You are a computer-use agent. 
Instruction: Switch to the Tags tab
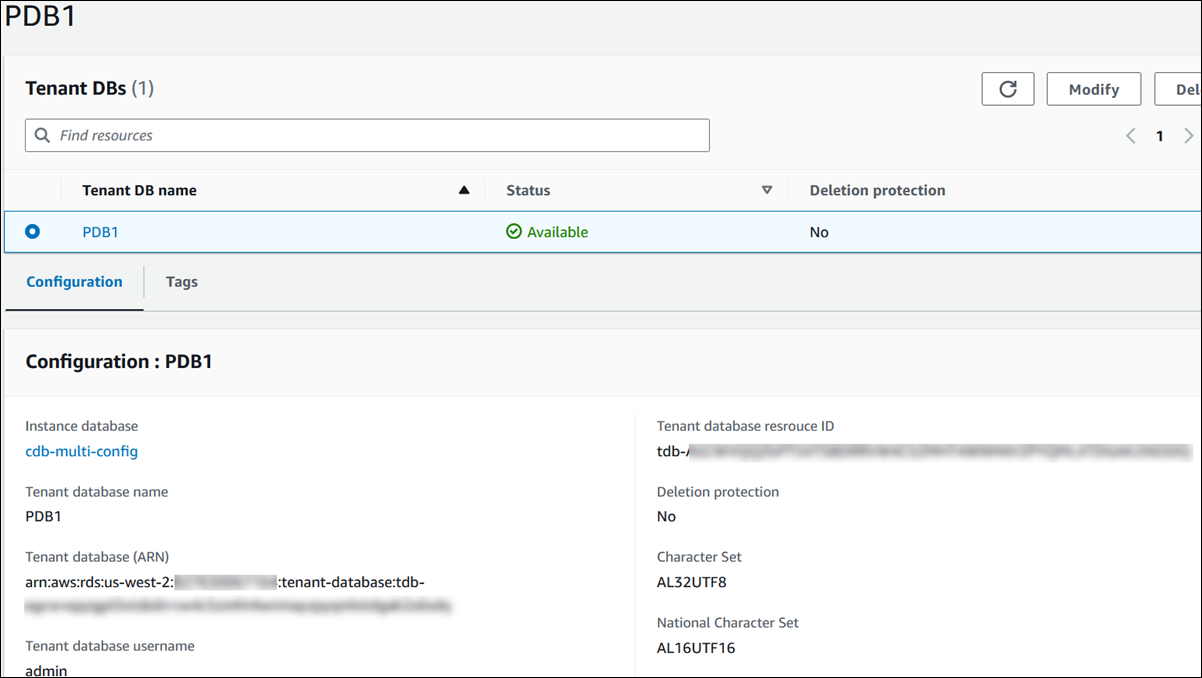coord(181,282)
